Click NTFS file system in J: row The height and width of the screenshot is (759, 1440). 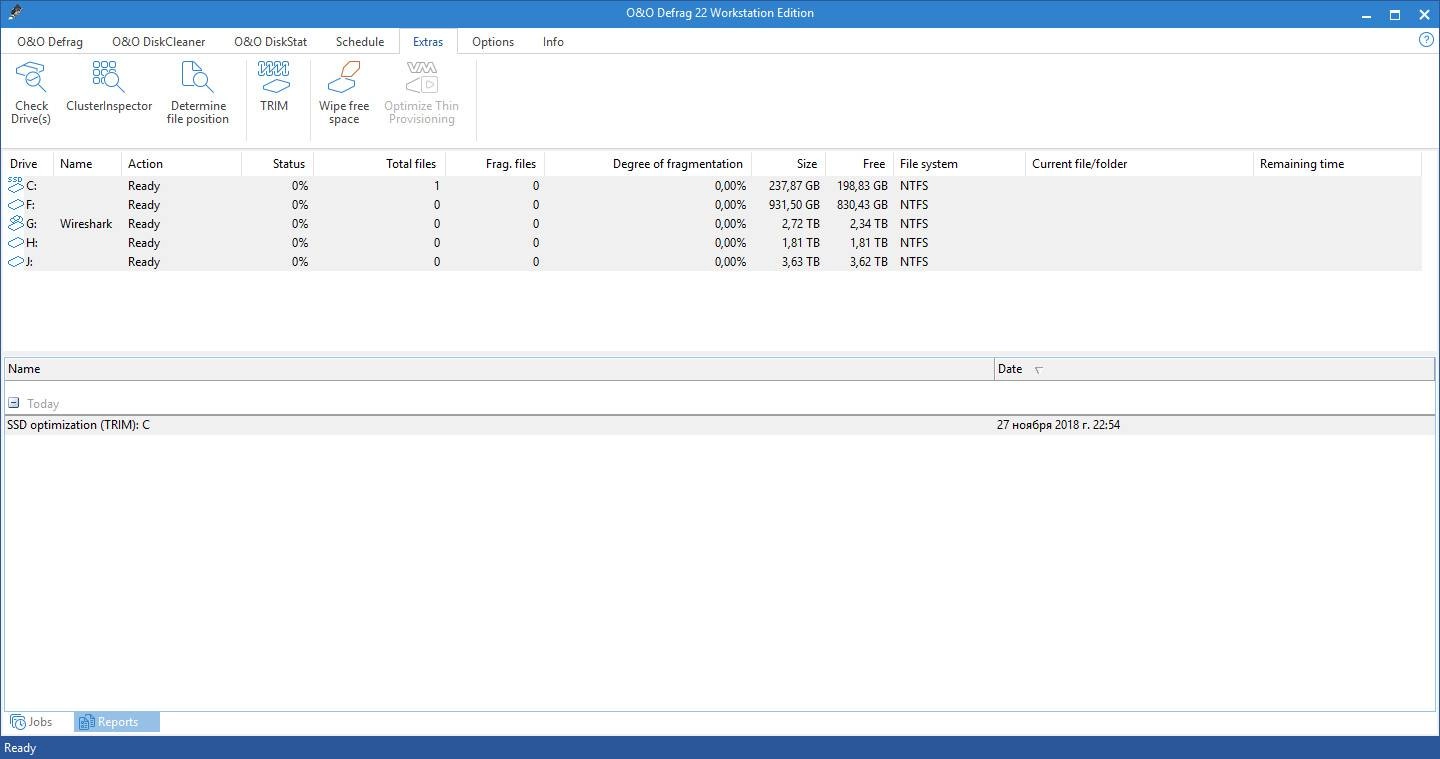pos(914,262)
